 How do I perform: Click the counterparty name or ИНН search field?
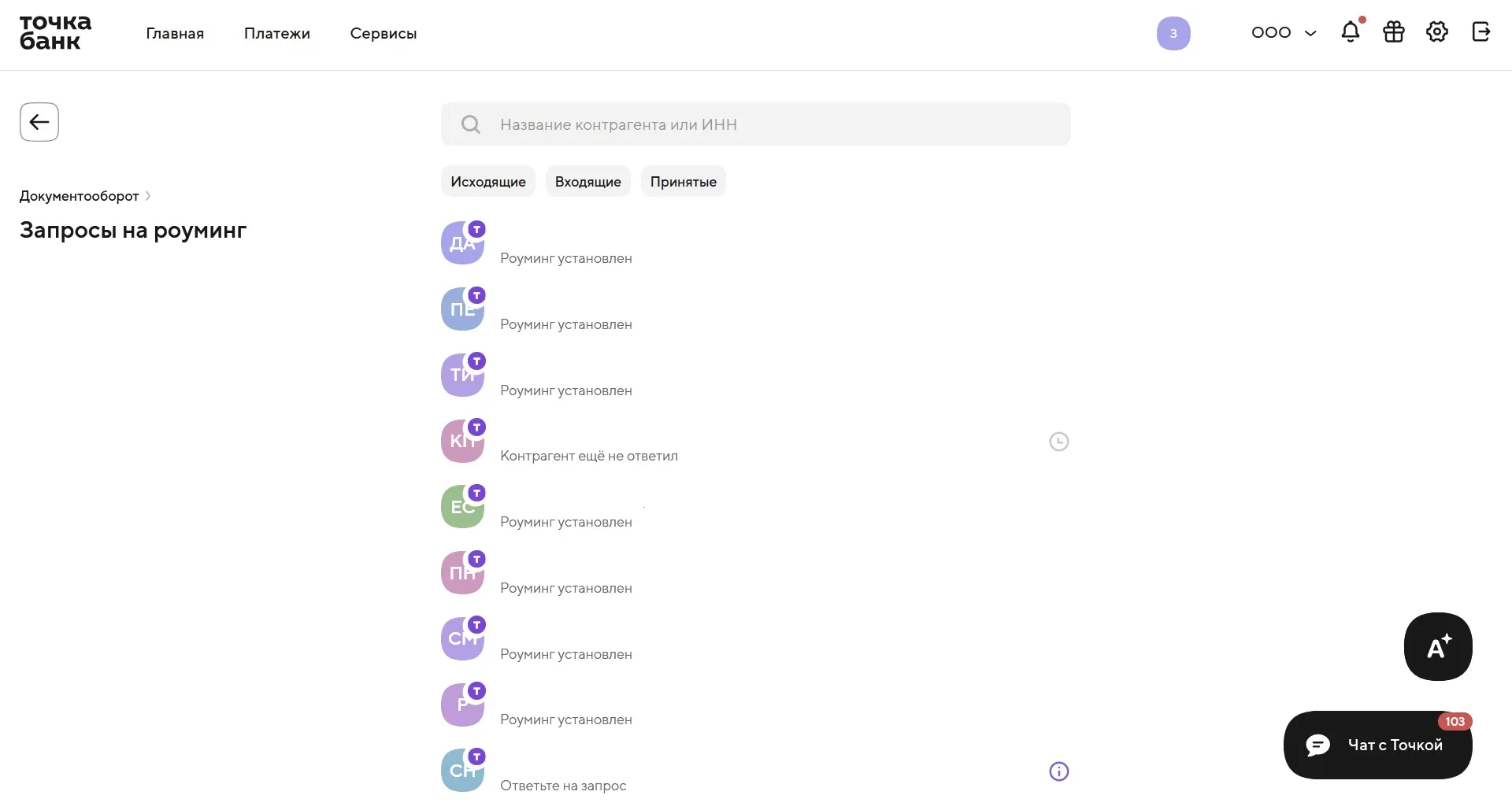point(756,124)
